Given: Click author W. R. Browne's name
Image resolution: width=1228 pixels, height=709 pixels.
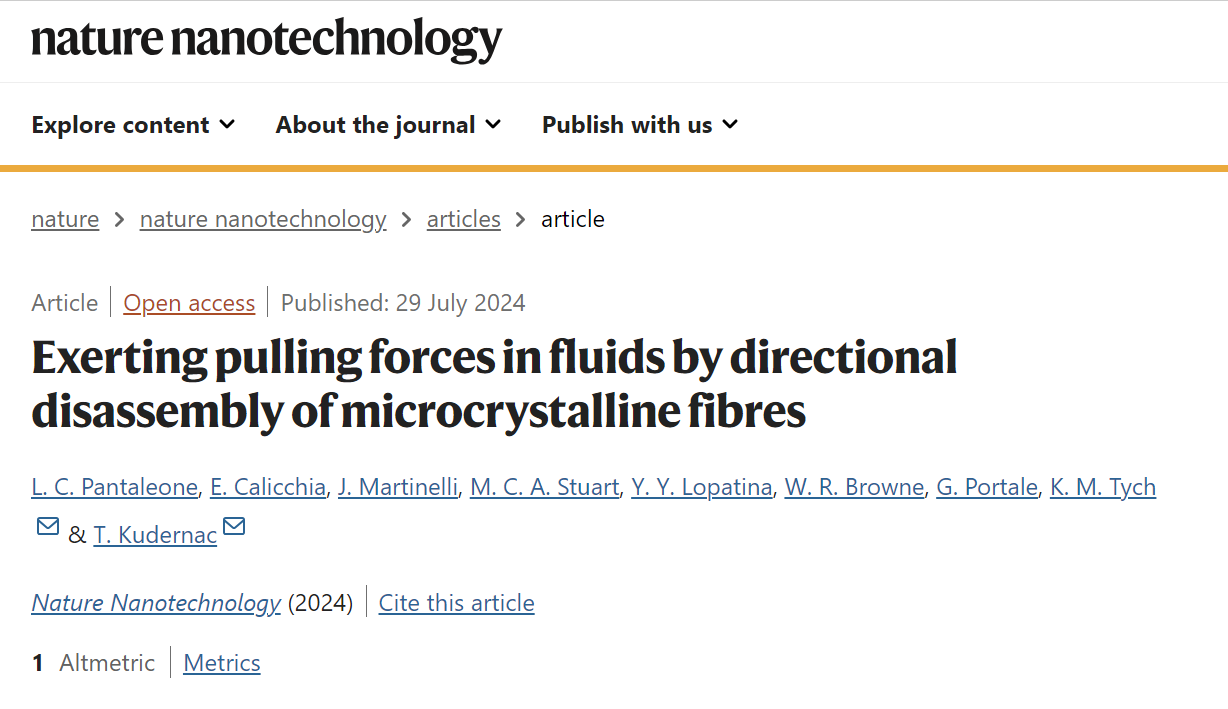Looking at the screenshot, I should click(x=854, y=487).
